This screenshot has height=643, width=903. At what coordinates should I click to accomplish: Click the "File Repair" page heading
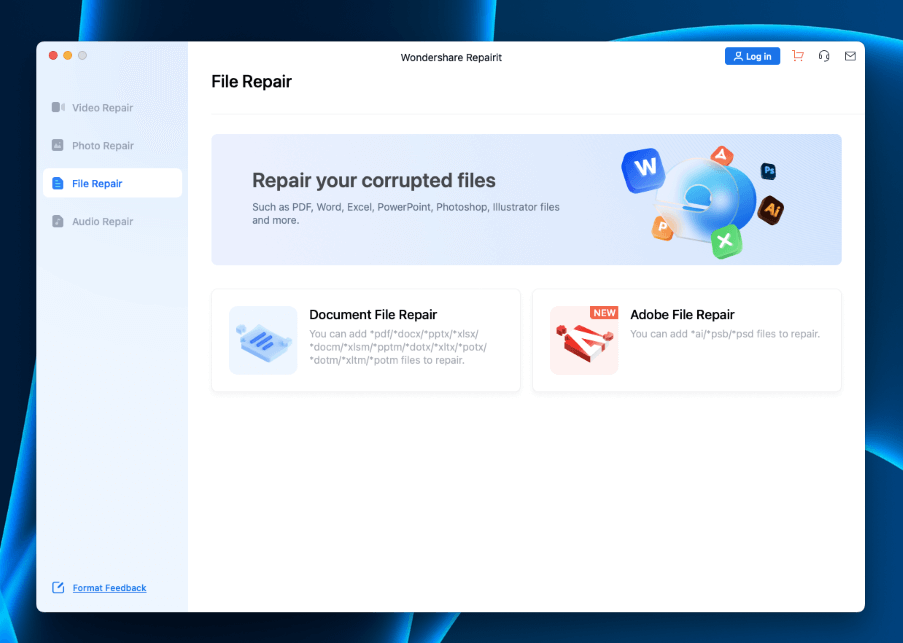(x=252, y=82)
